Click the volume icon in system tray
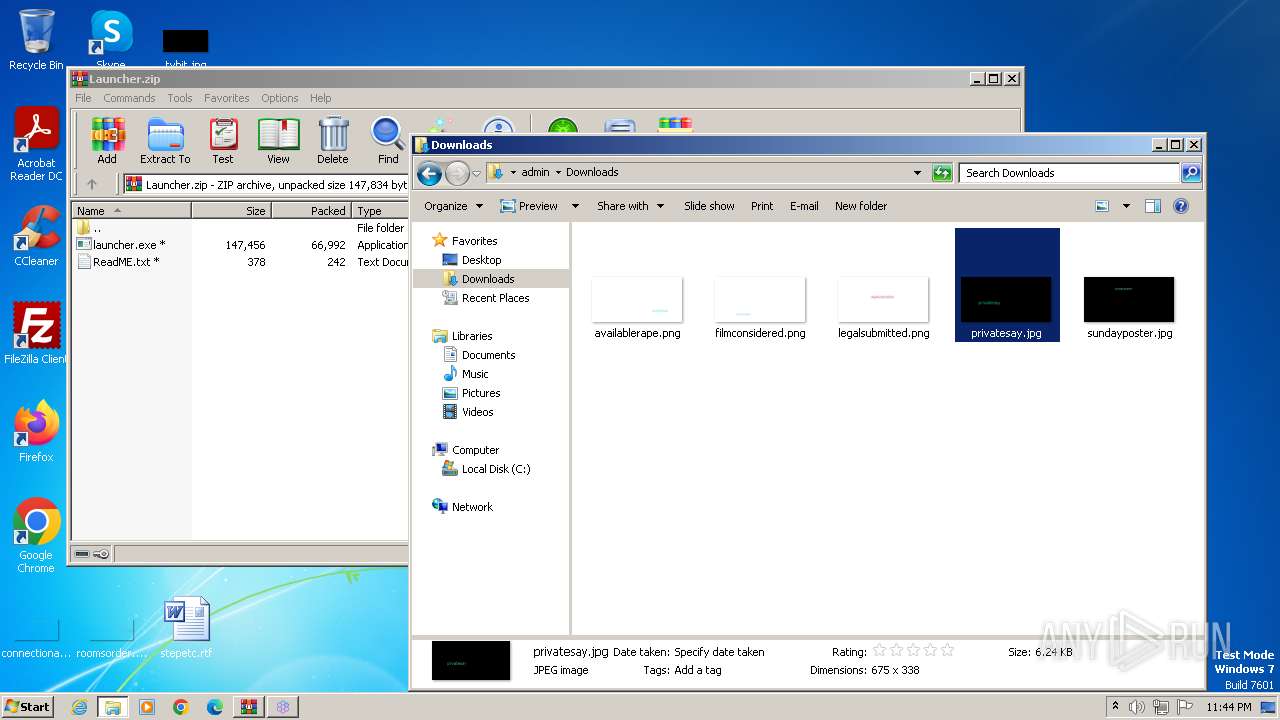This screenshot has width=1280, height=720. [1137, 707]
